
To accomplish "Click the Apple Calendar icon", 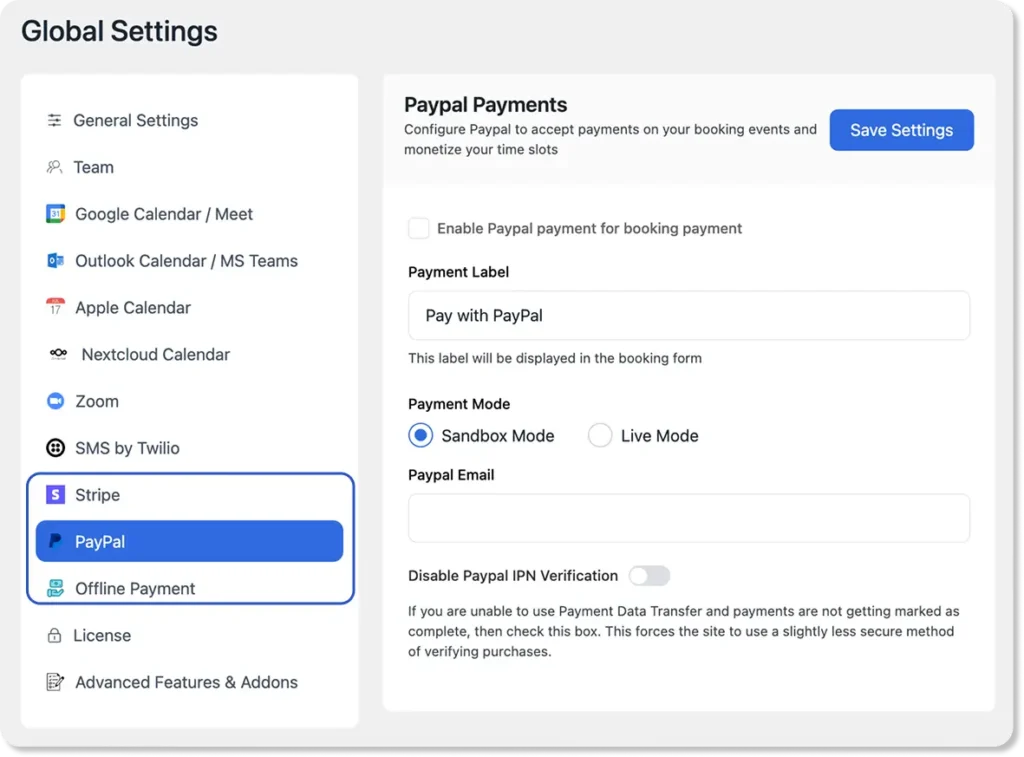I will point(56,308).
